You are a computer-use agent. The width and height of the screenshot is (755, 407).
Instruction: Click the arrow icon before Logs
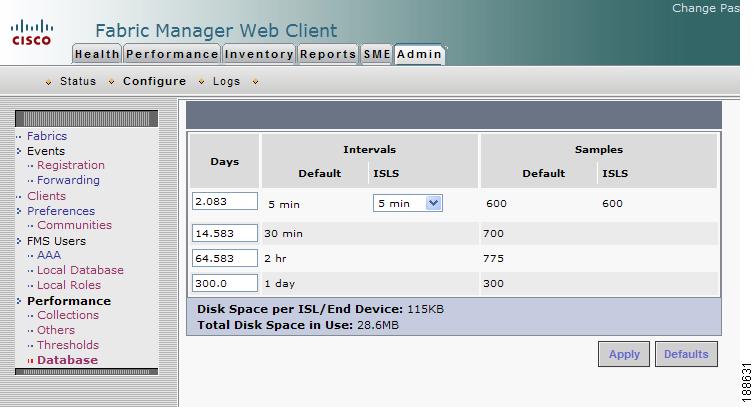coord(201,82)
